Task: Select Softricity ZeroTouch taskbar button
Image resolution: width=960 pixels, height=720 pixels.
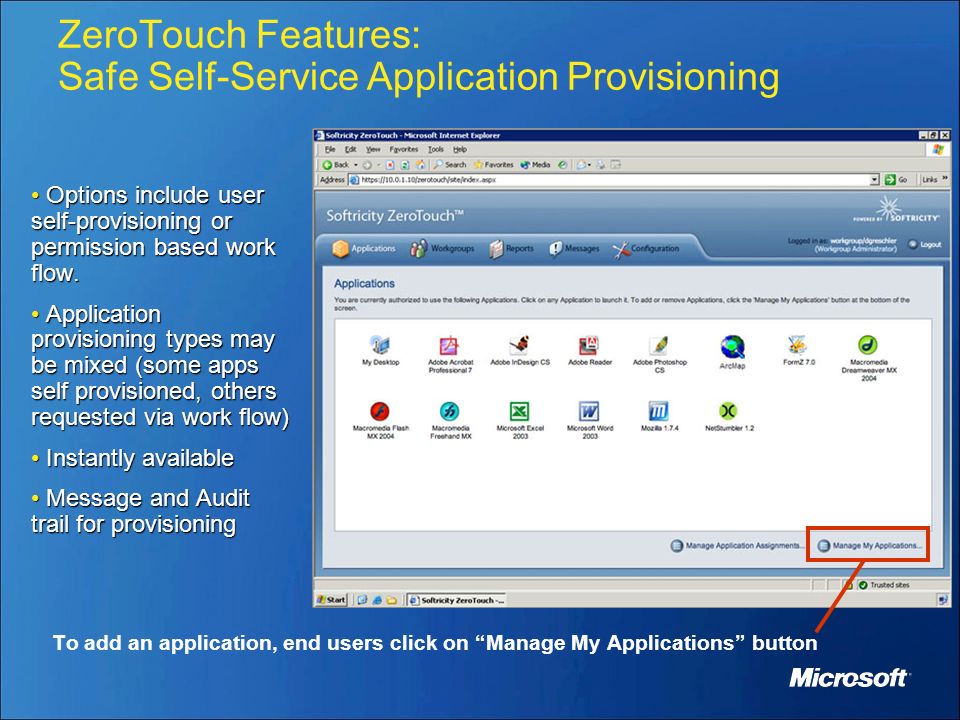Action: (457, 600)
